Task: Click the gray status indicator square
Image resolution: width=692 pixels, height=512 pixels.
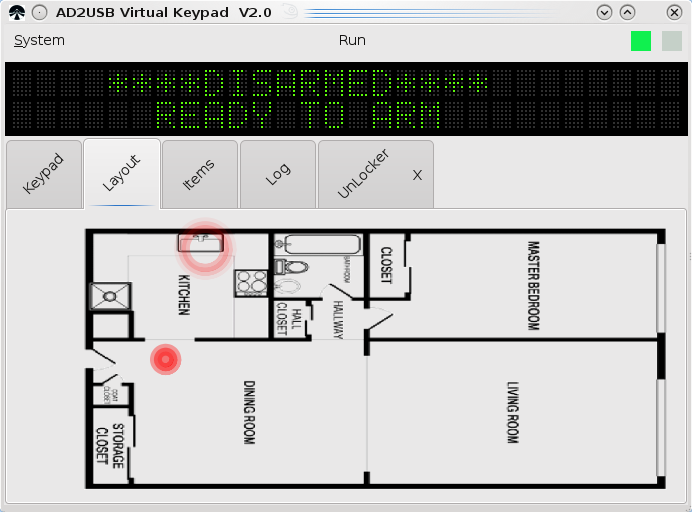Action: (x=672, y=41)
